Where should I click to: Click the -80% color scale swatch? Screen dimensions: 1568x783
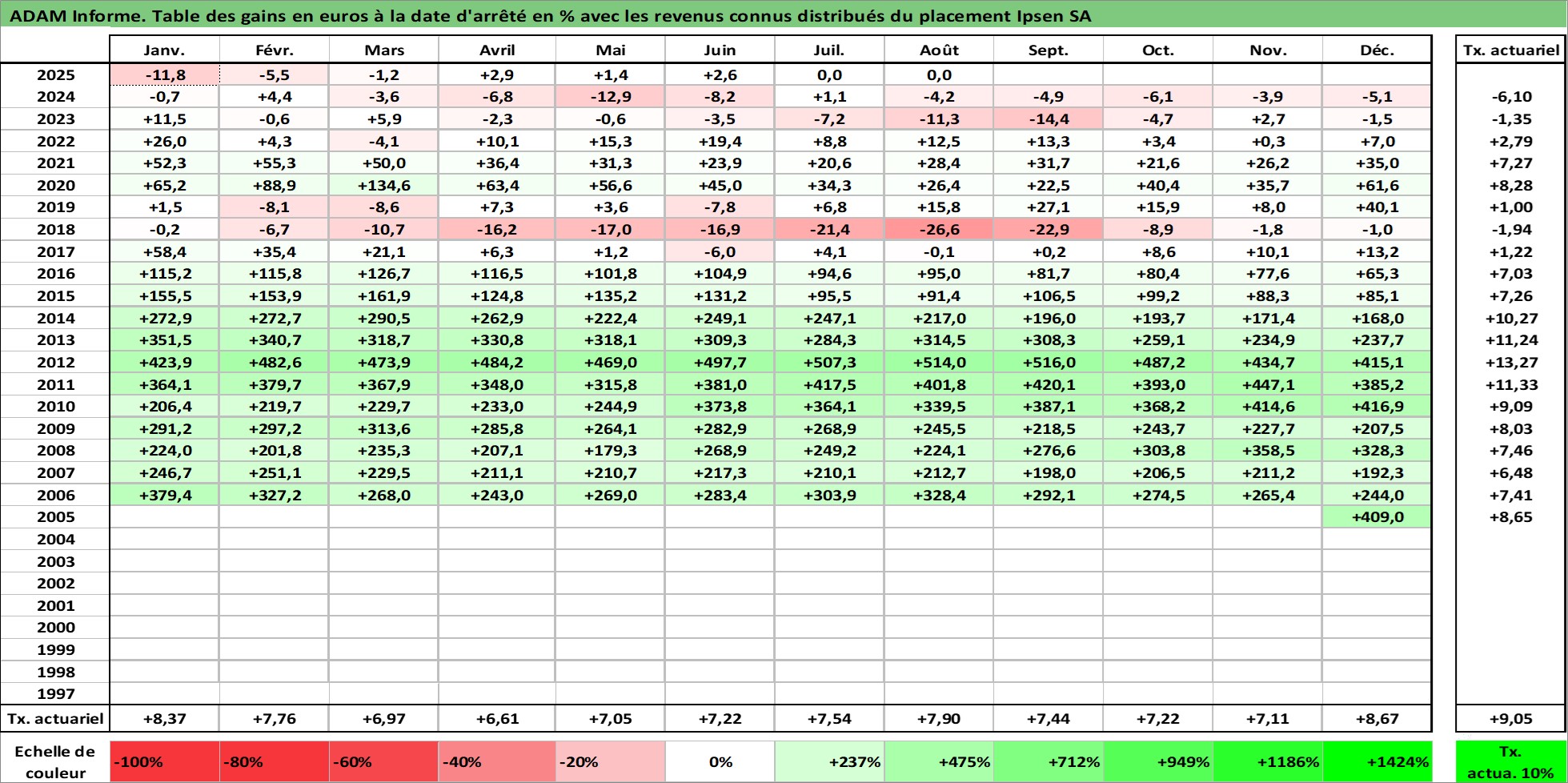point(274,761)
